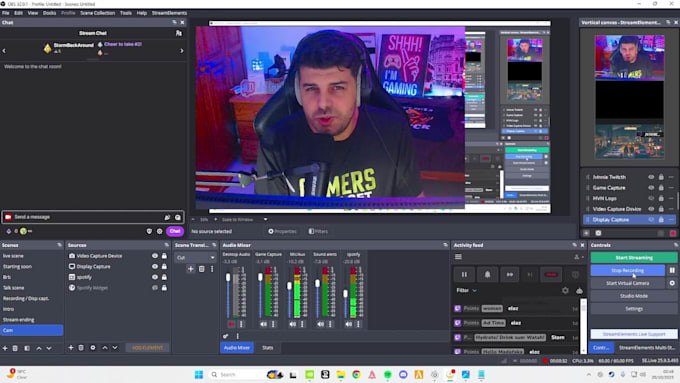Image resolution: width=680 pixels, height=383 pixels.
Task: Adjust the Mic/Aux volume slider
Action: (289, 286)
